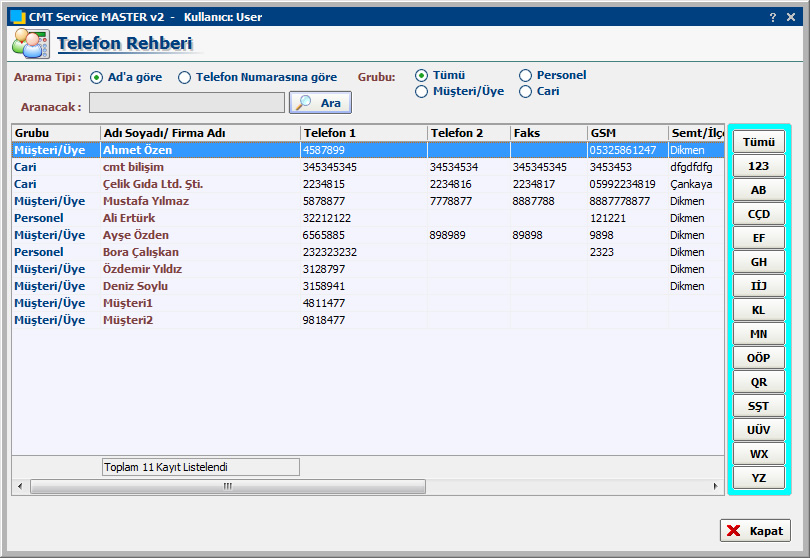This screenshot has height=558, width=810.
Task: Select "Telefon Numarasına göre" search type
Action: 185,77
